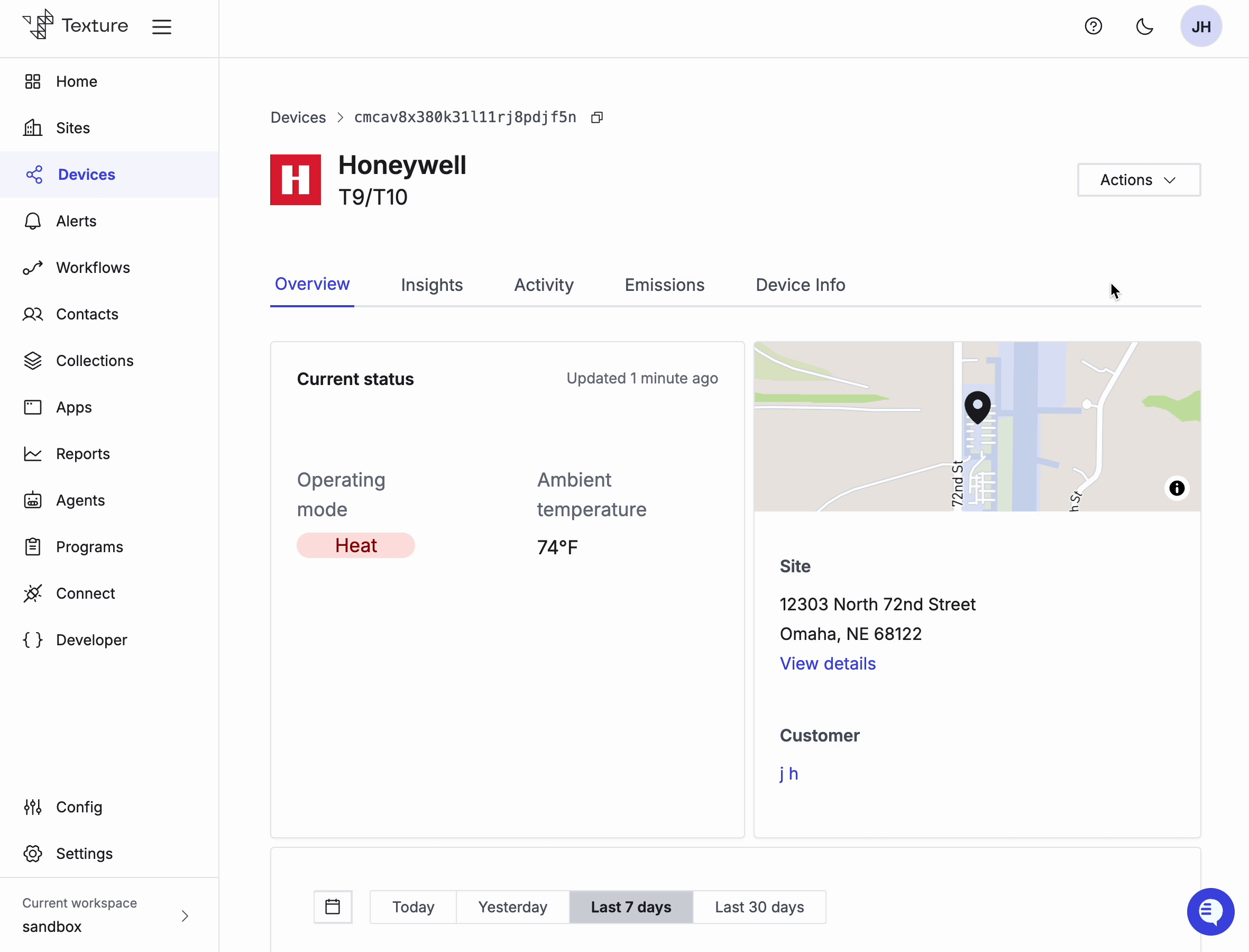Click the device ID cmcav8x380k31l11rj8pdjf5n text
Viewport: 1249px width, 952px height.
(465, 117)
